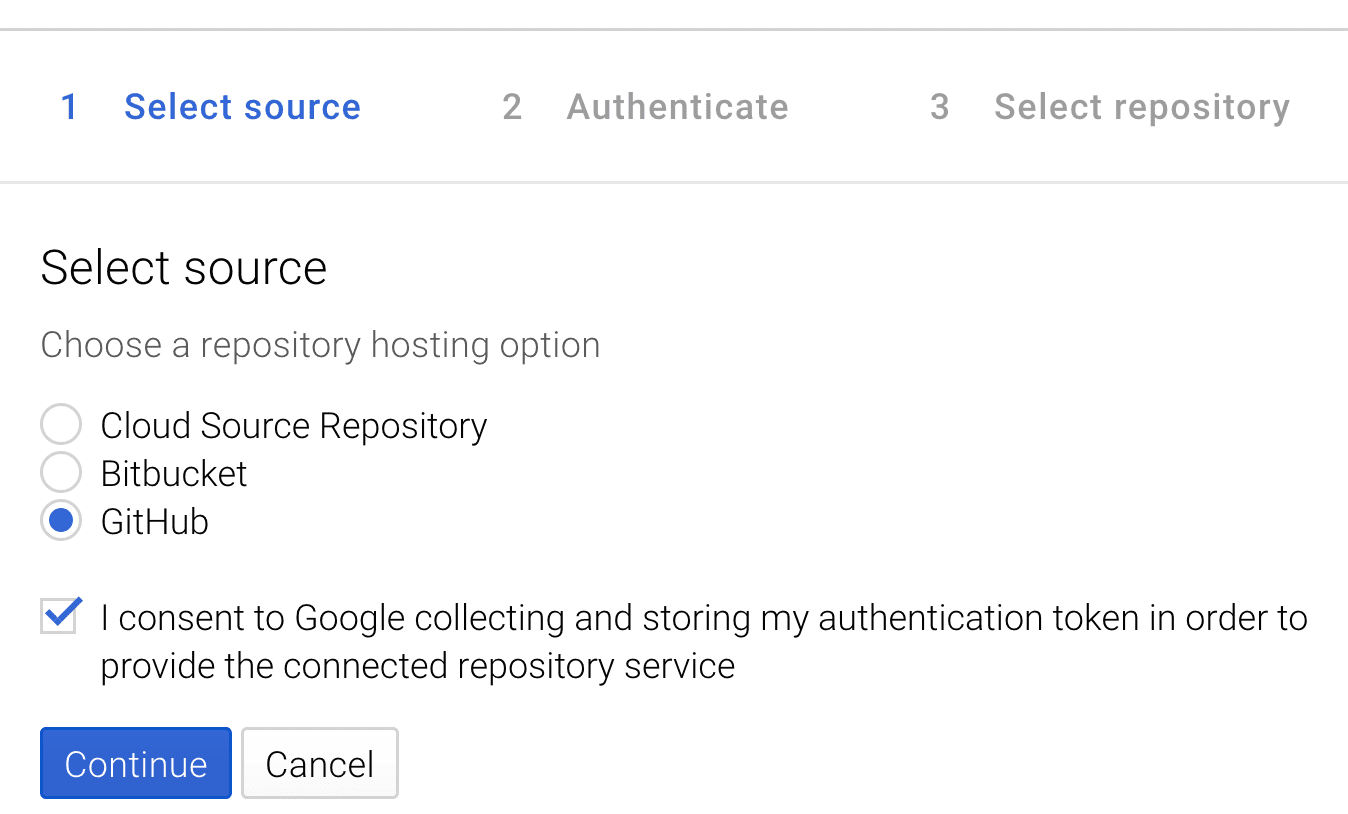Jump to step 2 Authenticate

point(645,107)
